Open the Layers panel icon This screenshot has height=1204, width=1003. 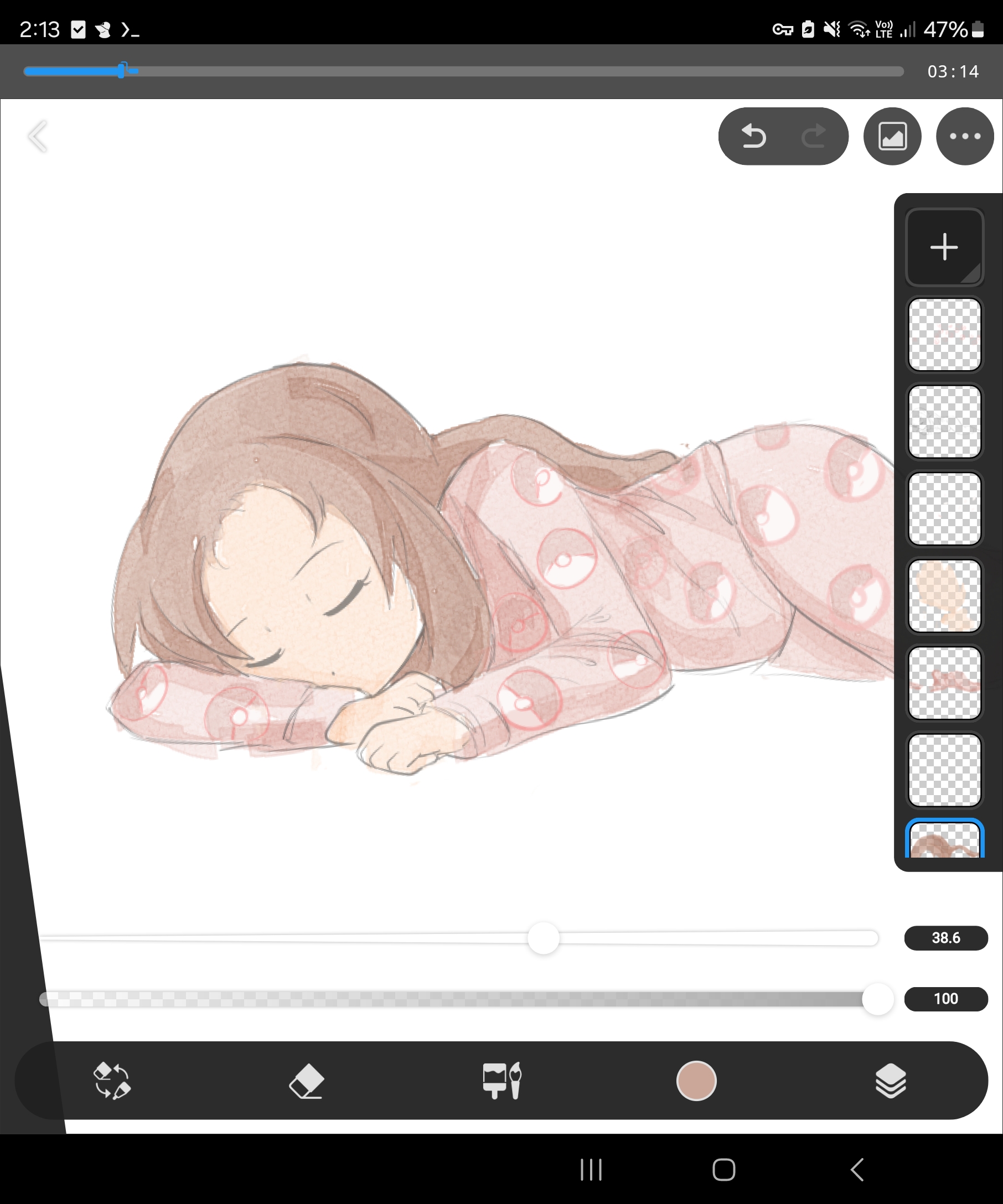pyautogui.click(x=891, y=1081)
